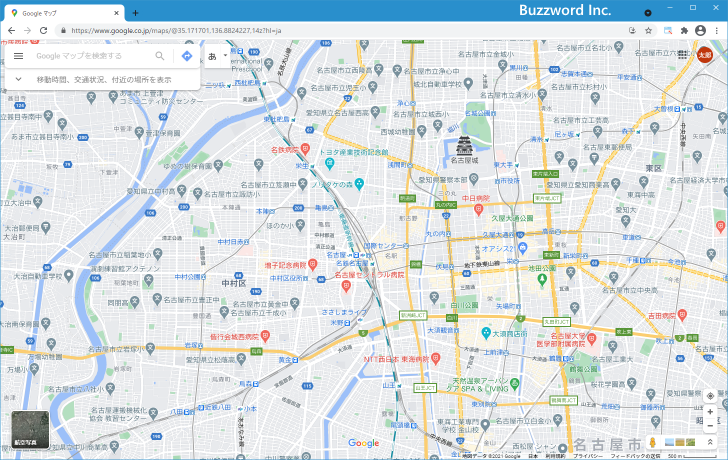Click the magnifying glass search icon
The image size is (728, 460).
pos(160,56)
